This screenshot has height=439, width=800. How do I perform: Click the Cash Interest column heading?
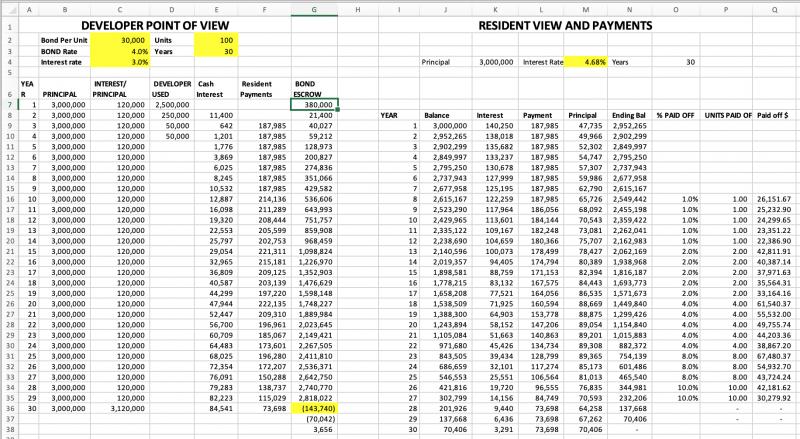[210, 89]
